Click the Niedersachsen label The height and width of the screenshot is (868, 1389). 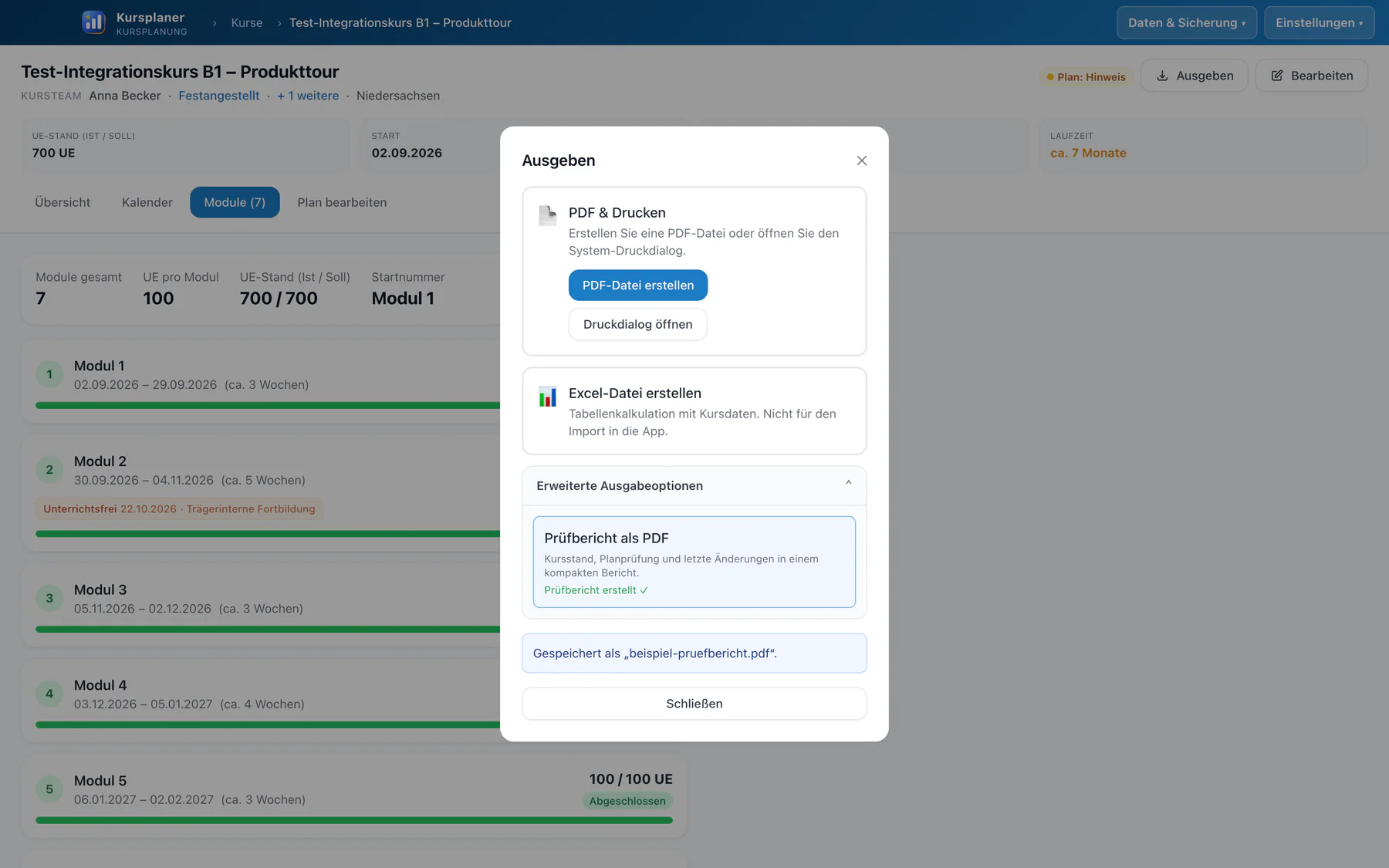pos(398,96)
